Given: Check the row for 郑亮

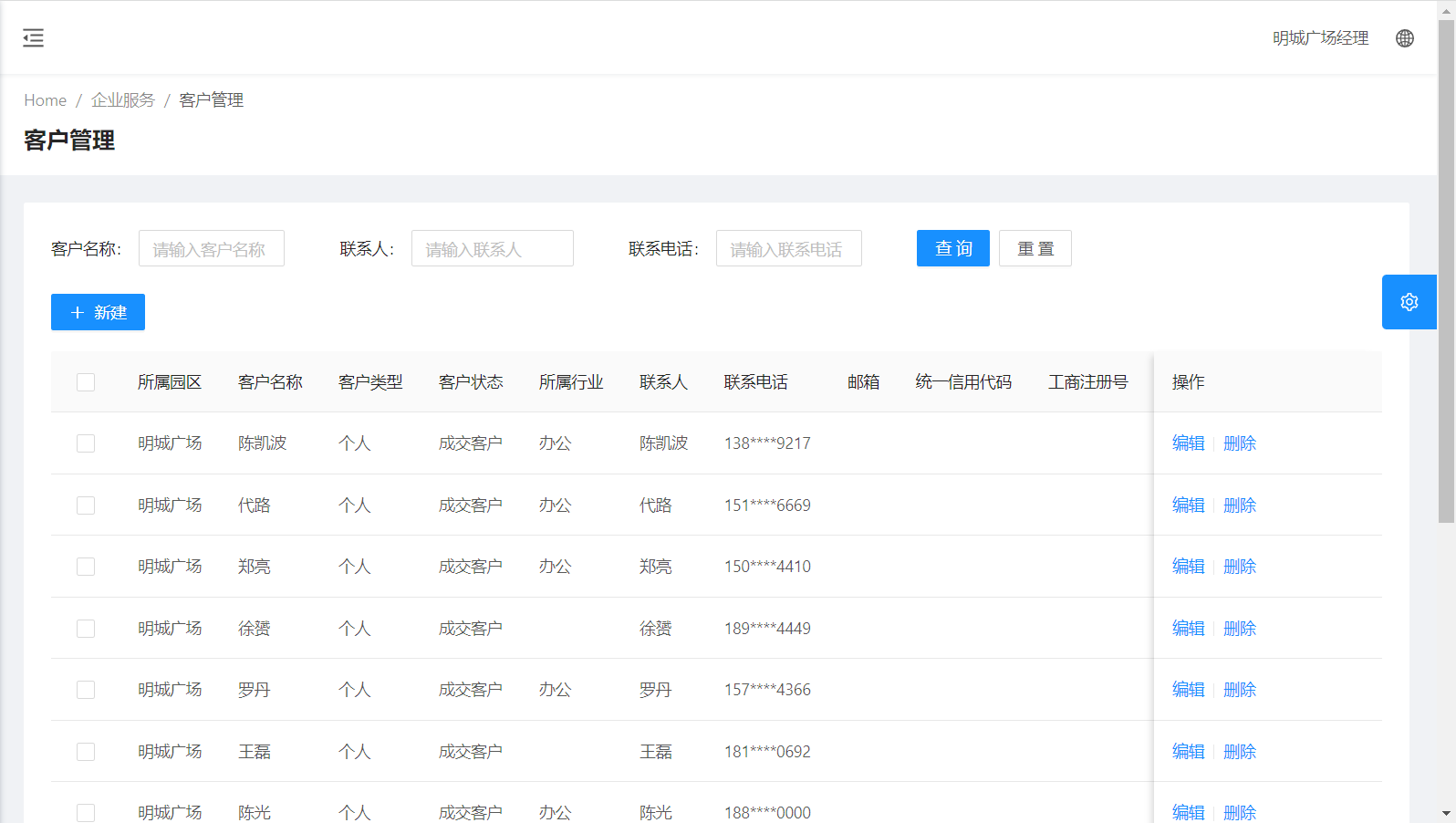Looking at the screenshot, I should click(86, 567).
